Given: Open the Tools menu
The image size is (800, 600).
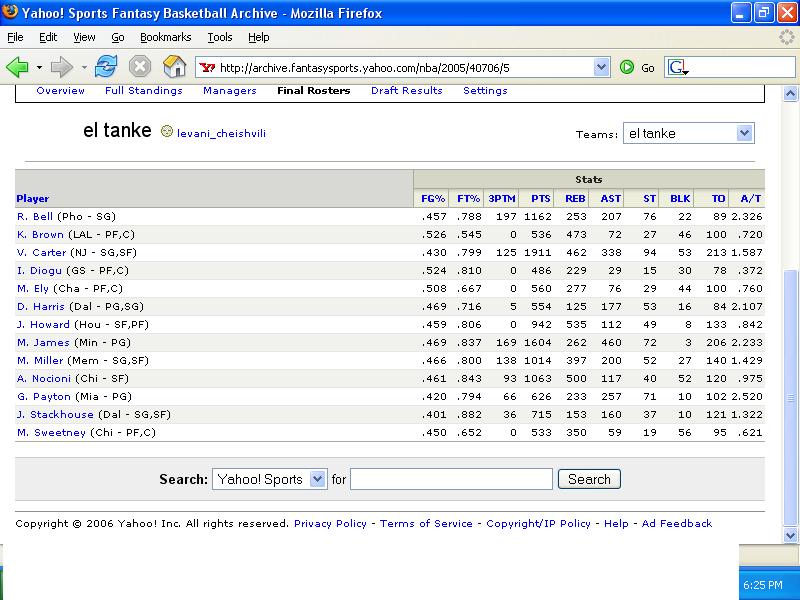Looking at the screenshot, I should tap(220, 37).
